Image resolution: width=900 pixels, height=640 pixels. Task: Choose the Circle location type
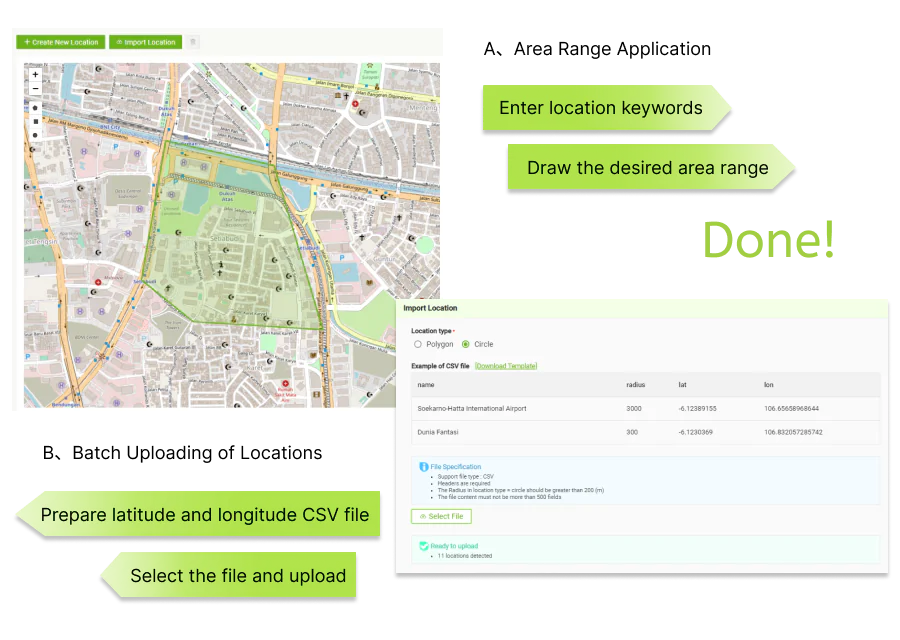click(x=465, y=344)
